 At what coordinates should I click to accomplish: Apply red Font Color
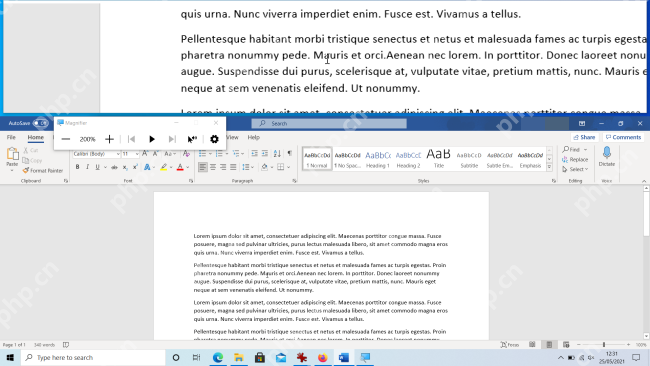point(180,167)
